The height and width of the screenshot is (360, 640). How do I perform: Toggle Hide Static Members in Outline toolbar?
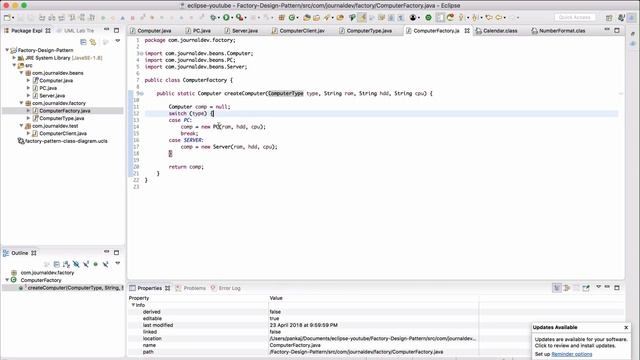(x=86, y=264)
